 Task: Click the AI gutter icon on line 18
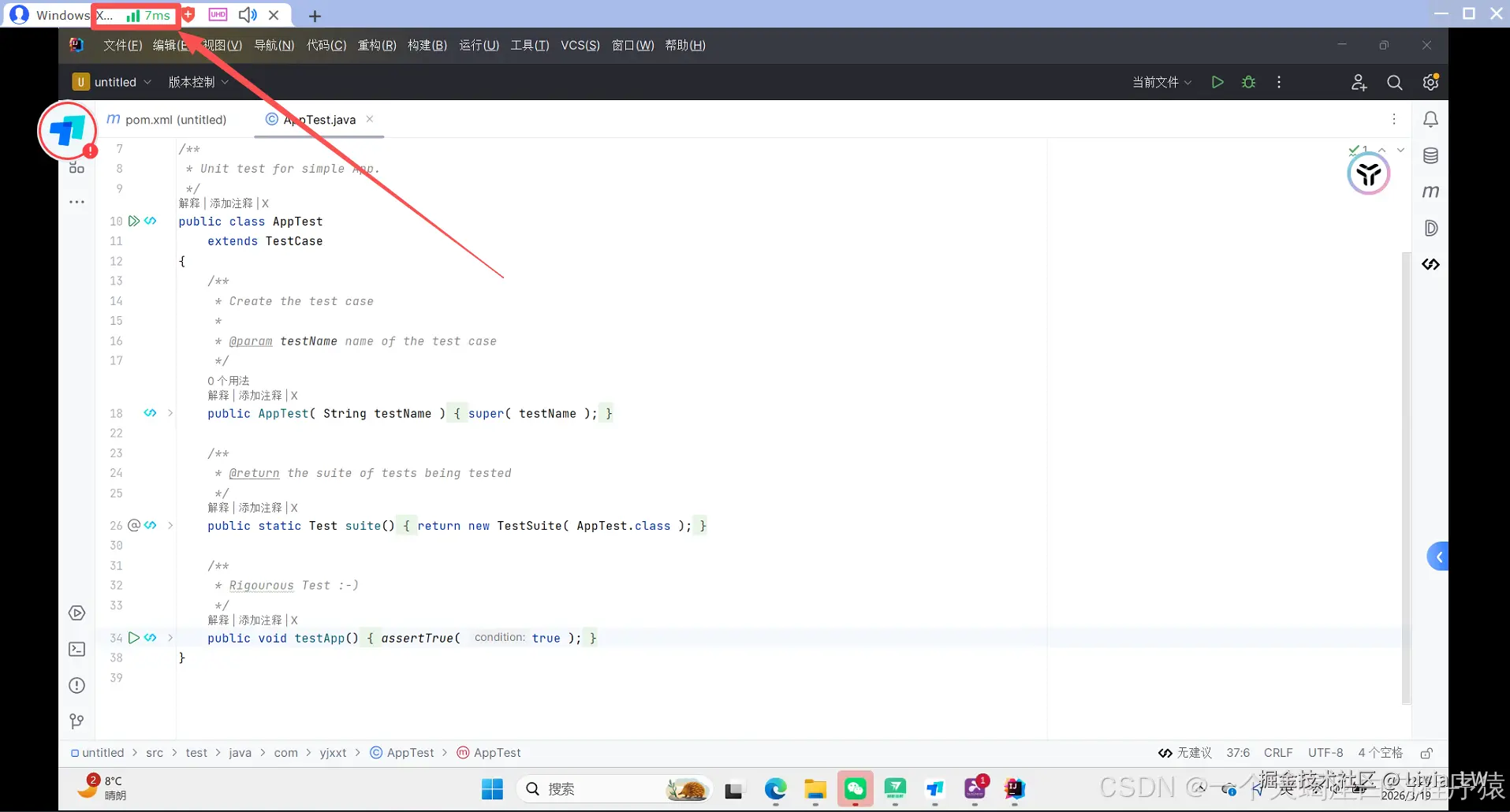click(x=150, y=412)
